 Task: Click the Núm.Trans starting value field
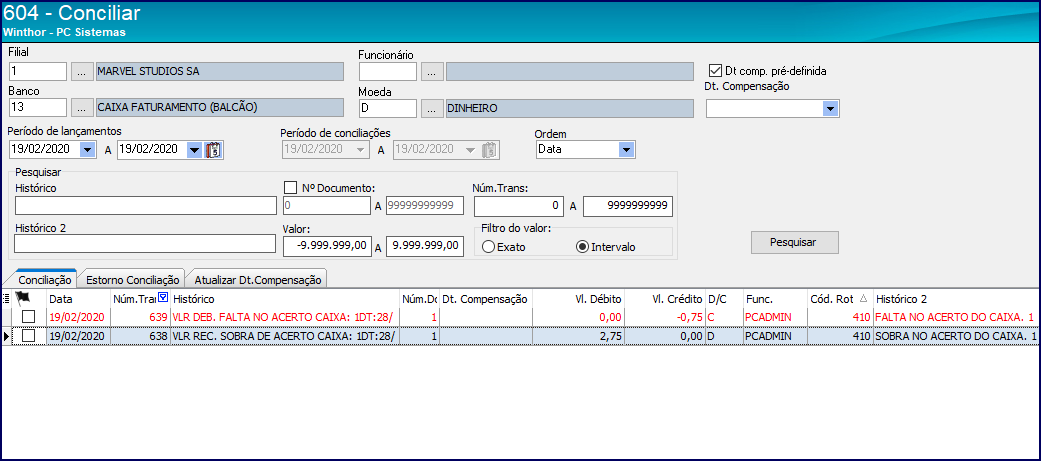(519, 207)
